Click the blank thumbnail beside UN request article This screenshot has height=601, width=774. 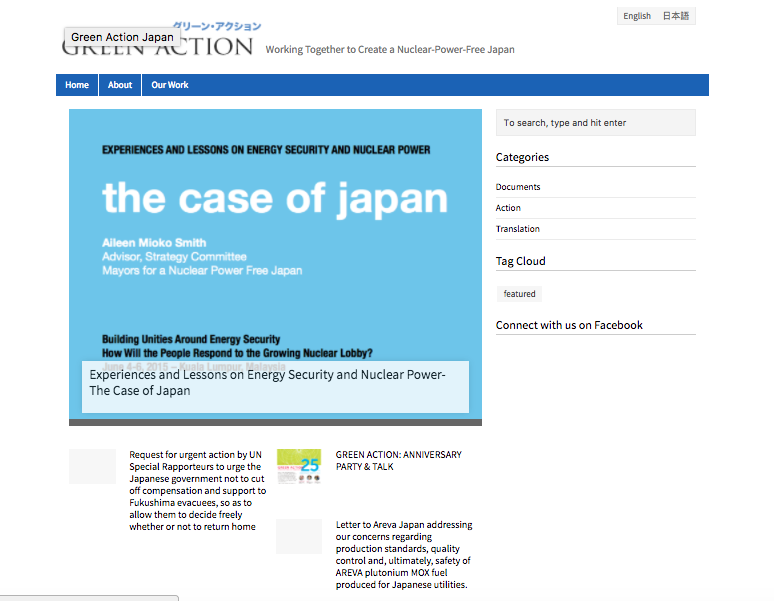pos(92,466)
